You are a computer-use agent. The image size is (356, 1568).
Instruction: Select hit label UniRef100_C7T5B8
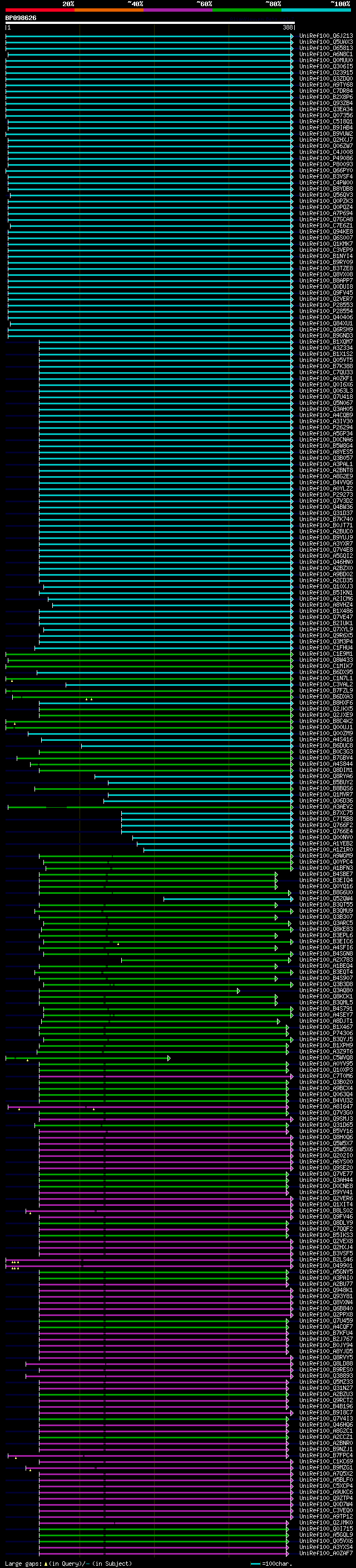326,819
